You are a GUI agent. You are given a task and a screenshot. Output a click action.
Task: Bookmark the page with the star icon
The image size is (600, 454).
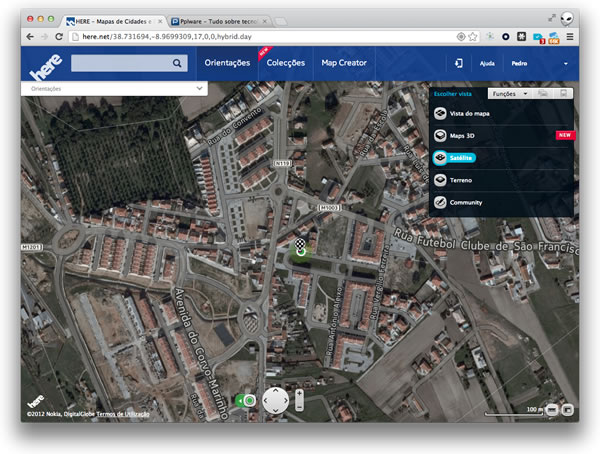pyautogui.click(x=473, y=37)
